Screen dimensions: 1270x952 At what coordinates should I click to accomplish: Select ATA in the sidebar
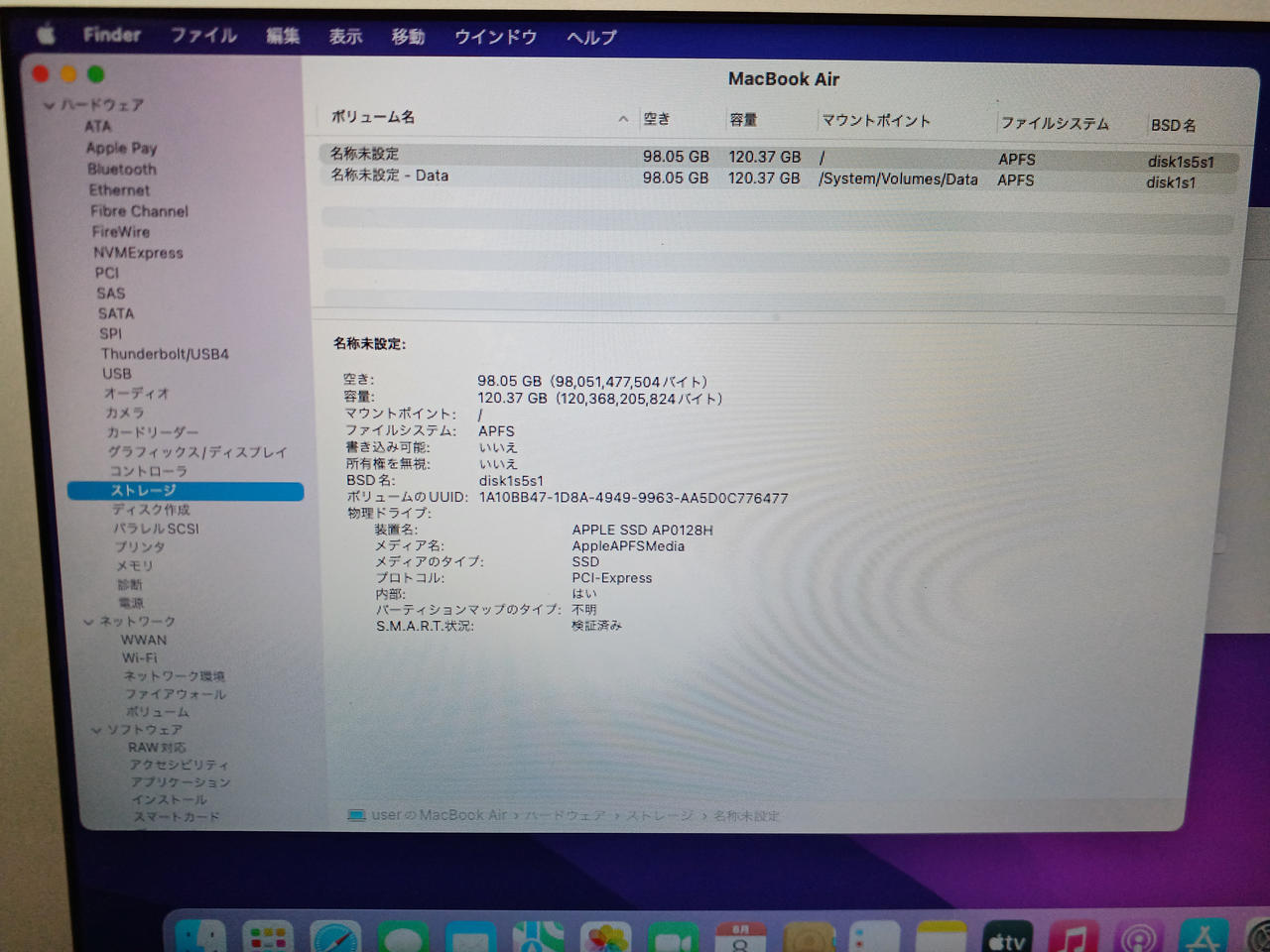tap(98, 126)
